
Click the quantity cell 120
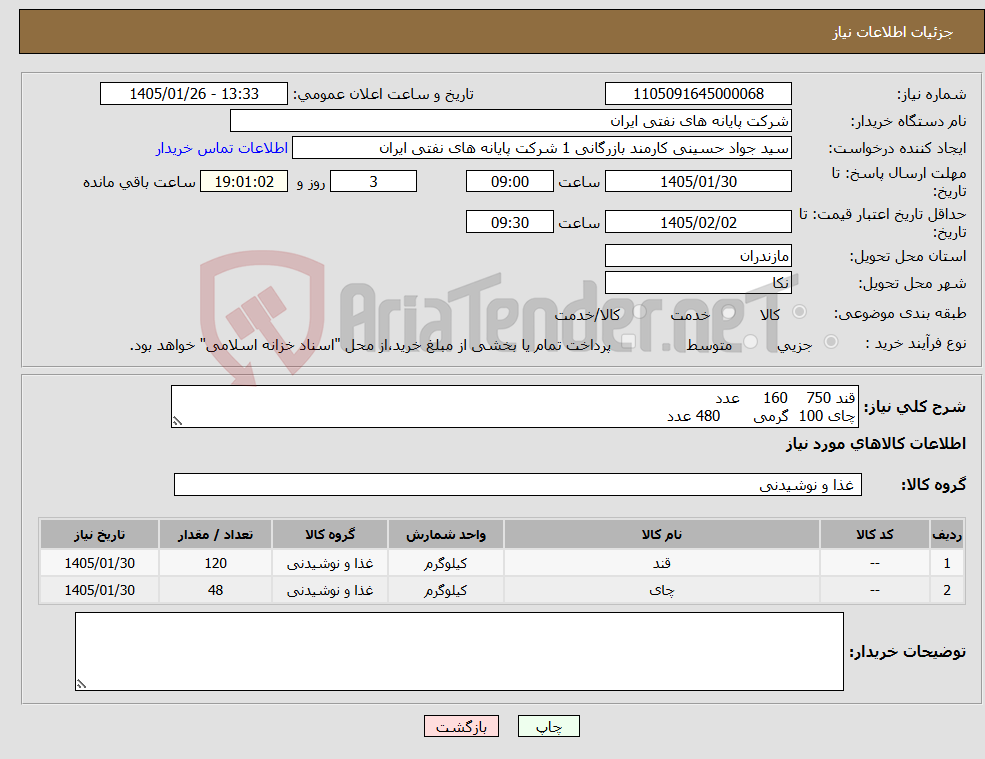[x=215, y=563]
